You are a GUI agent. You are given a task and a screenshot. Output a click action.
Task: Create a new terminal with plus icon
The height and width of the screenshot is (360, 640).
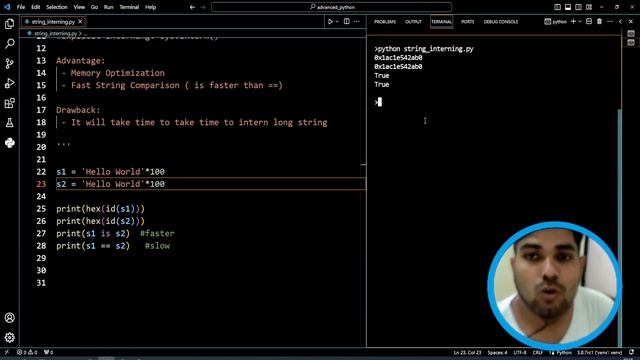click(x=573, y=22)
